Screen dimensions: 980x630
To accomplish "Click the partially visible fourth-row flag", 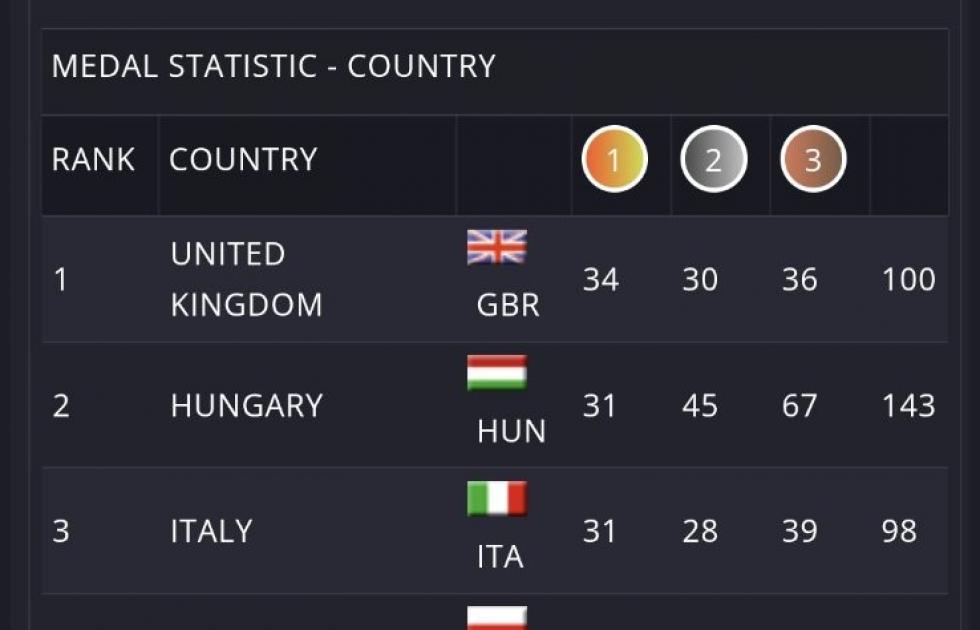I will click(497, 619).
